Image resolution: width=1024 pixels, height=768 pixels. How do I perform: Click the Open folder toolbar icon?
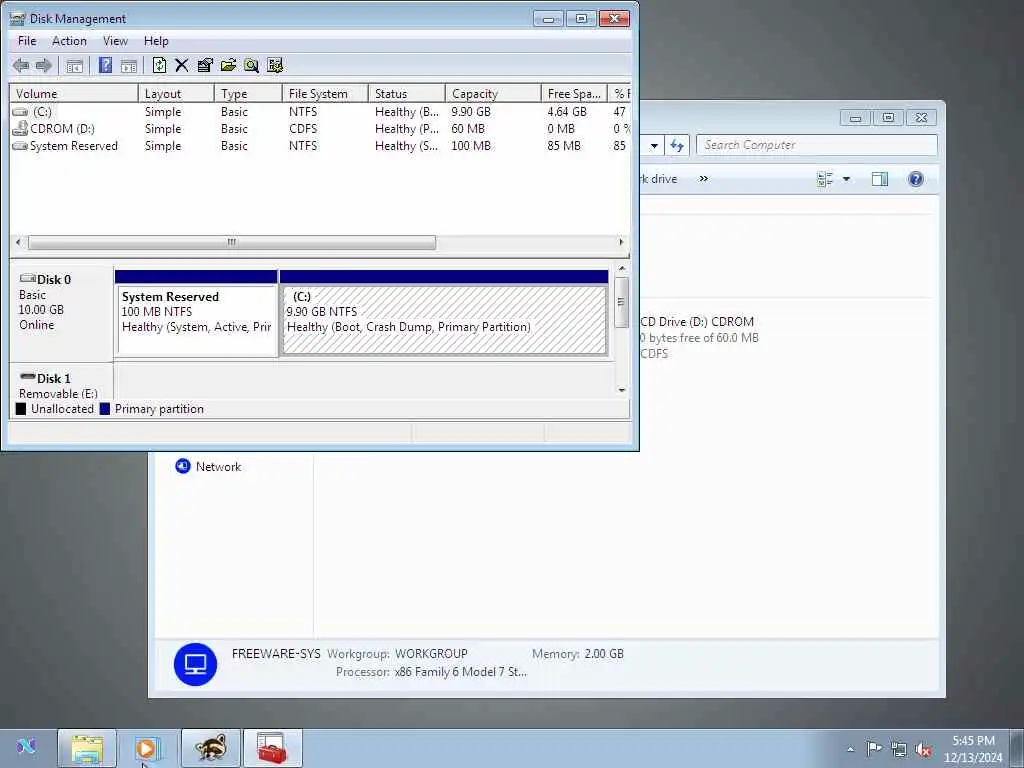coord(229,65)
